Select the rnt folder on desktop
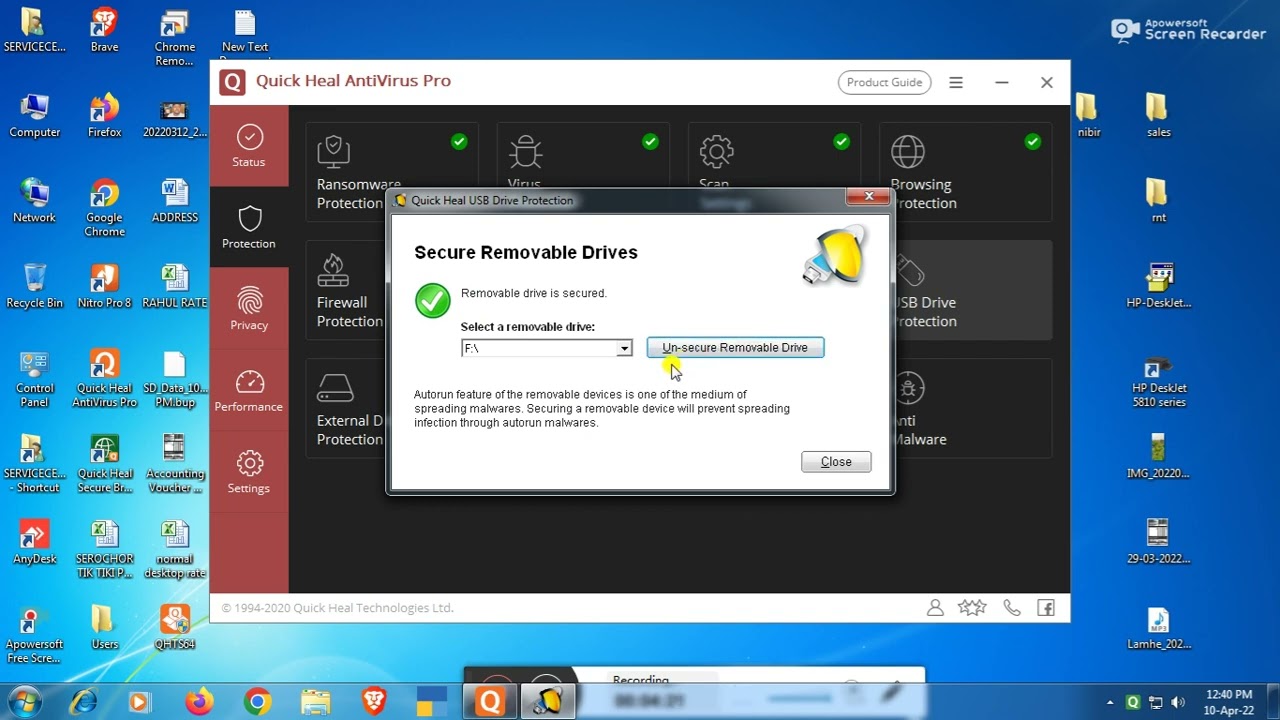Screen dimensions: 1280x720 (1158, 200)
